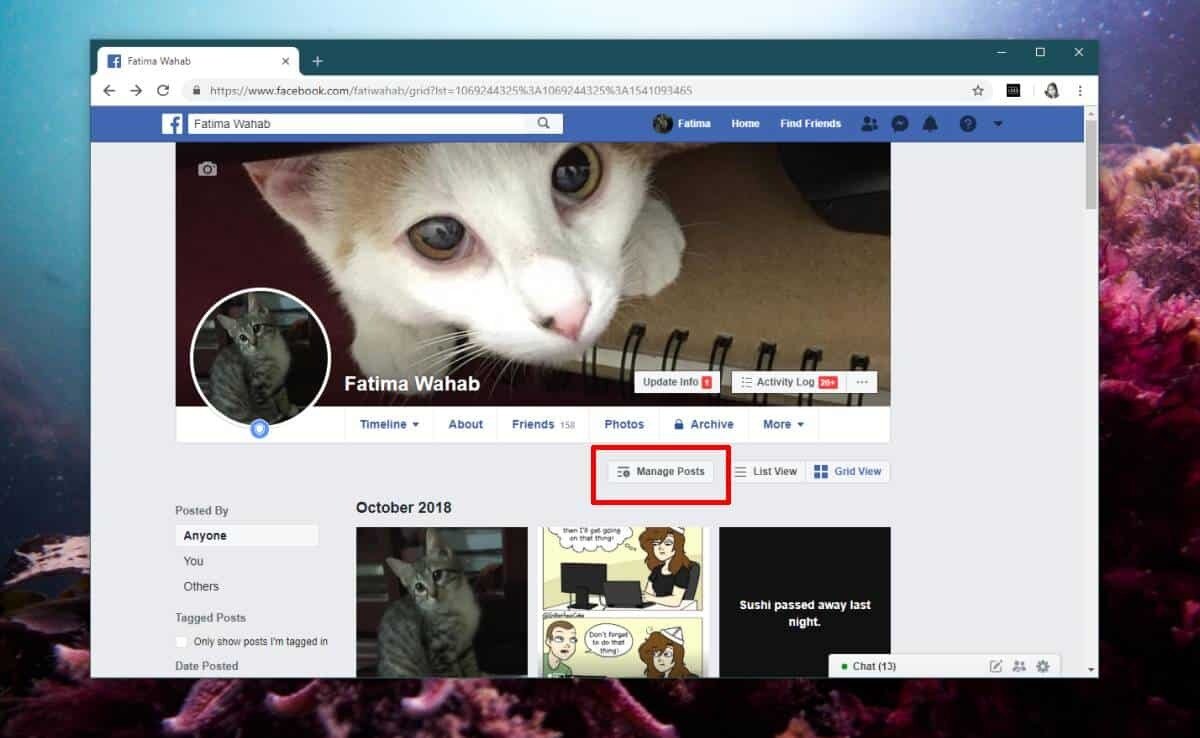Switch to the Photos tab

coord(623,424)
